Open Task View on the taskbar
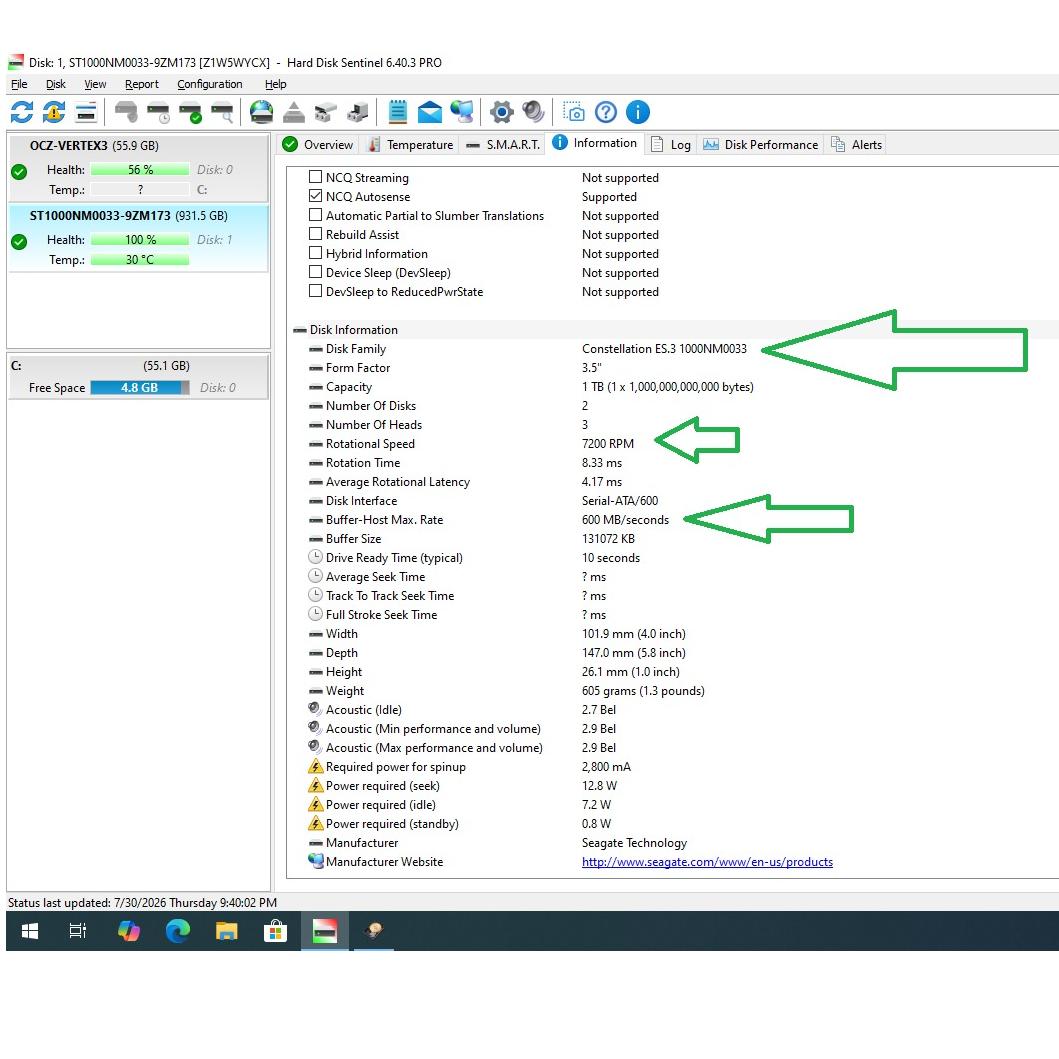This screenshot has height=1059, width=1059. [x=78, y=931]
